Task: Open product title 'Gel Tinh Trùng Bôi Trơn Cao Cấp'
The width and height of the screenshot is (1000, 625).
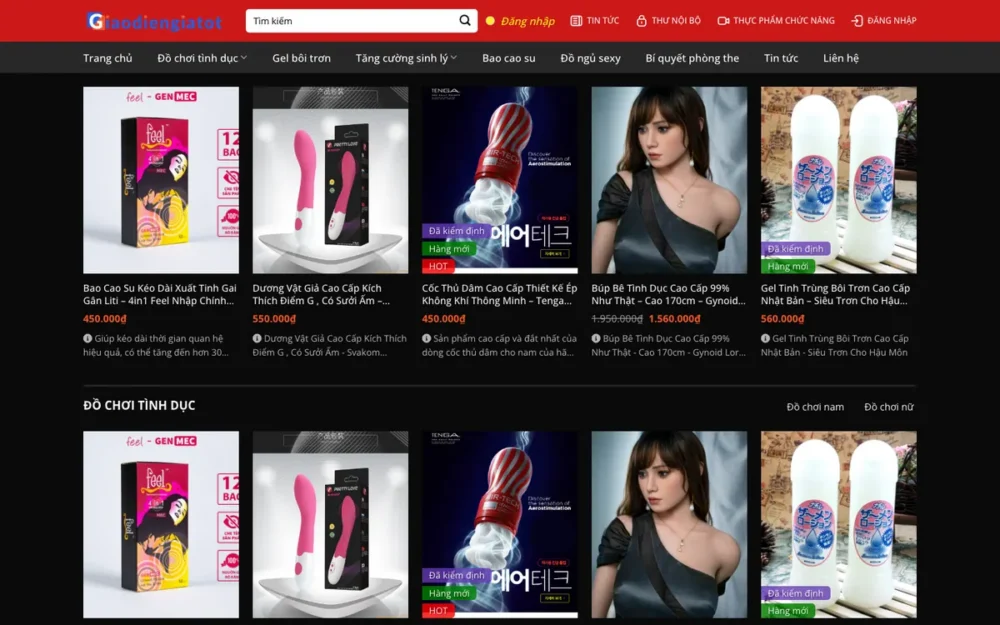Action: coord(835,295)
